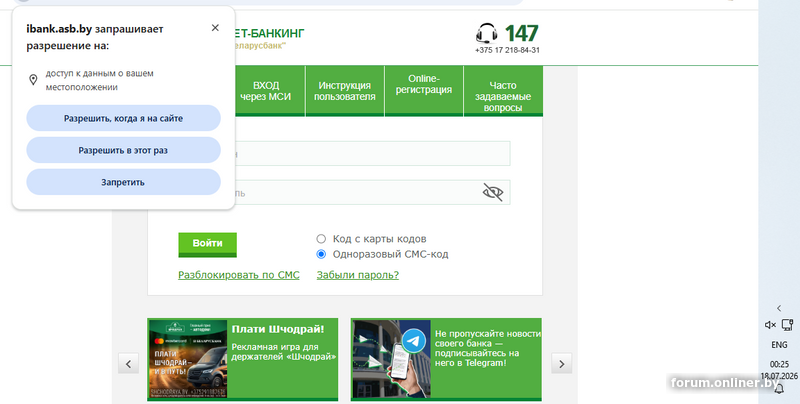Toggle password visibility eye icon
Image resolution: width=800 pixels, height=404 pixels.
pos(493,192)
